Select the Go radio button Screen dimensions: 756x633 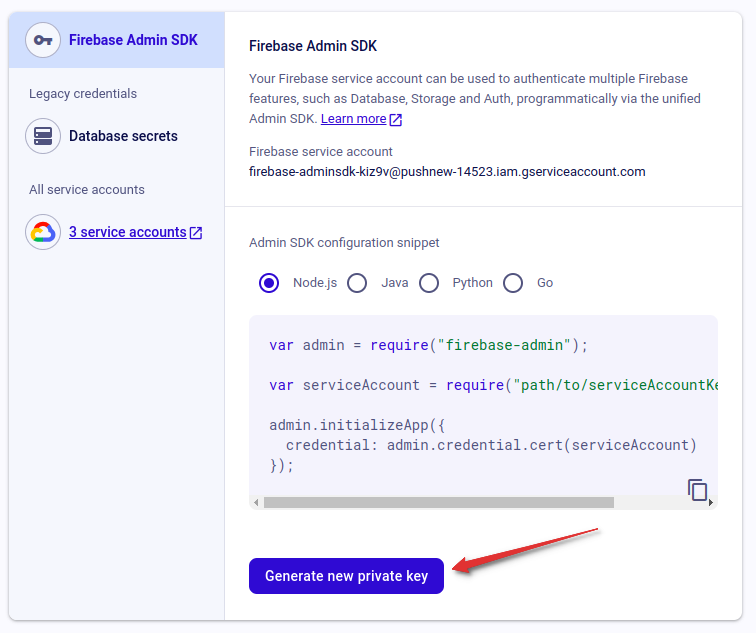(513, 283)
